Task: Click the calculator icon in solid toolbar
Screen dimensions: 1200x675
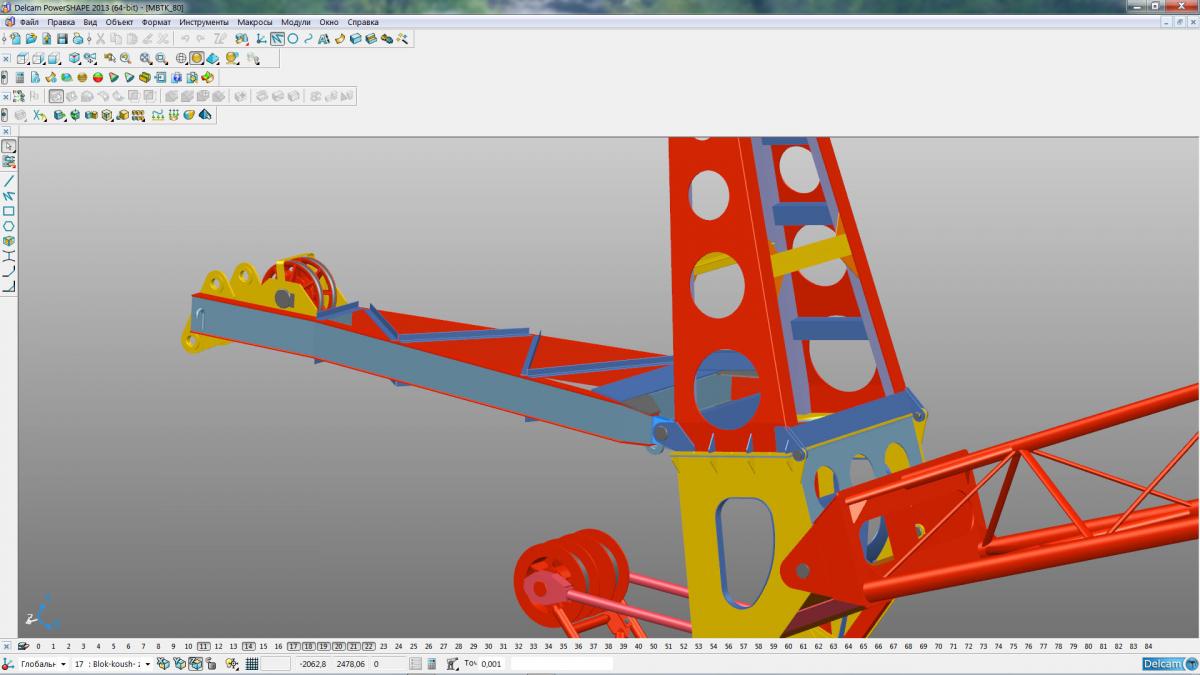Action: (20, 77)
